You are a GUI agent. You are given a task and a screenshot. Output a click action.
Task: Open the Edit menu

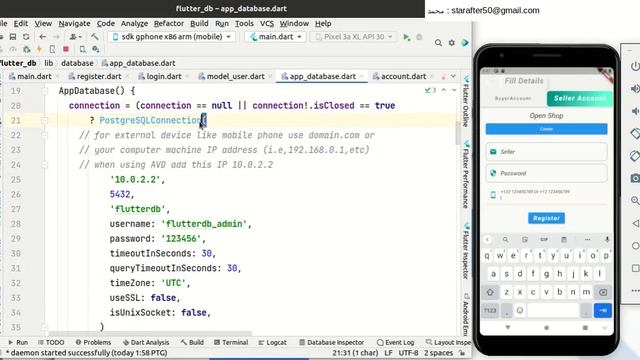(x=21, y=24)
